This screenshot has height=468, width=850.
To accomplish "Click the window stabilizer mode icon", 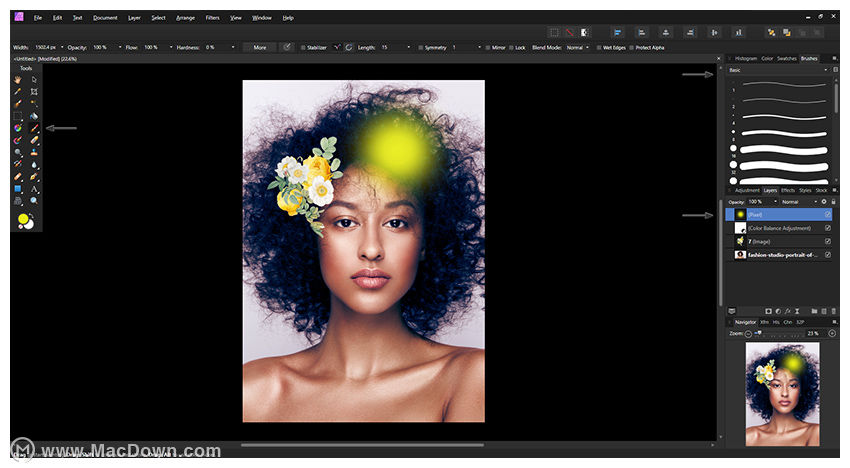I will point(349,47).
